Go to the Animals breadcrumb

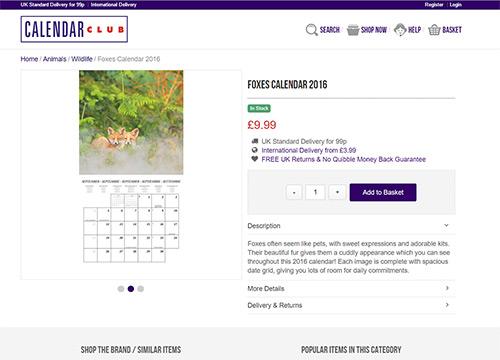pos(55,59)
